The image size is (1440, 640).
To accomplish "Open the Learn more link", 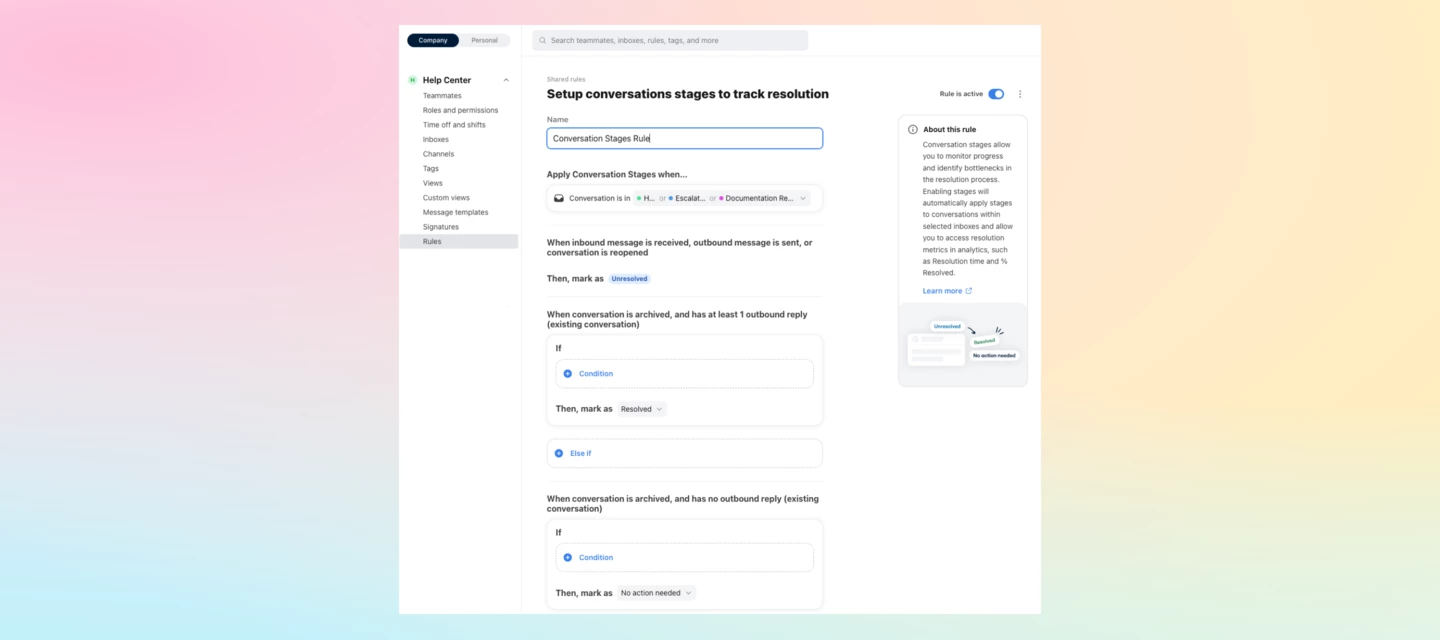I will pos(947,291).
